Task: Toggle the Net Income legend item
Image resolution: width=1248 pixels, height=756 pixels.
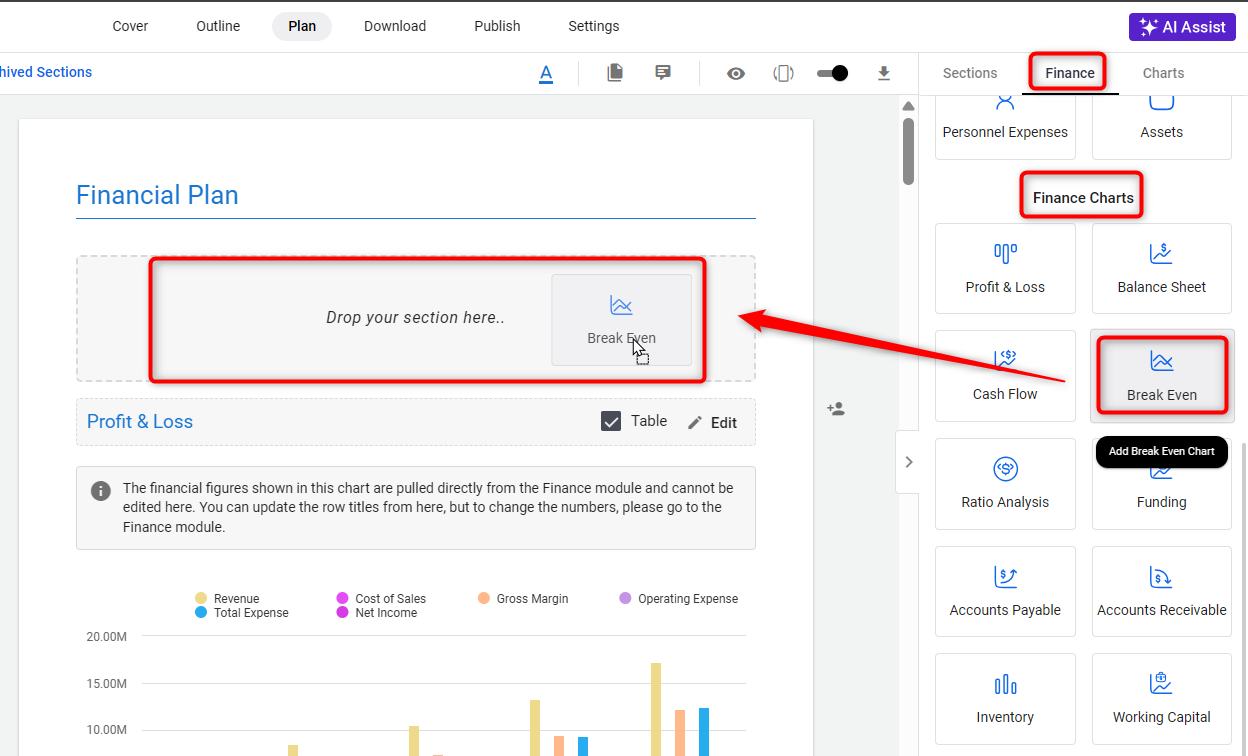Action: pos(377,613)
